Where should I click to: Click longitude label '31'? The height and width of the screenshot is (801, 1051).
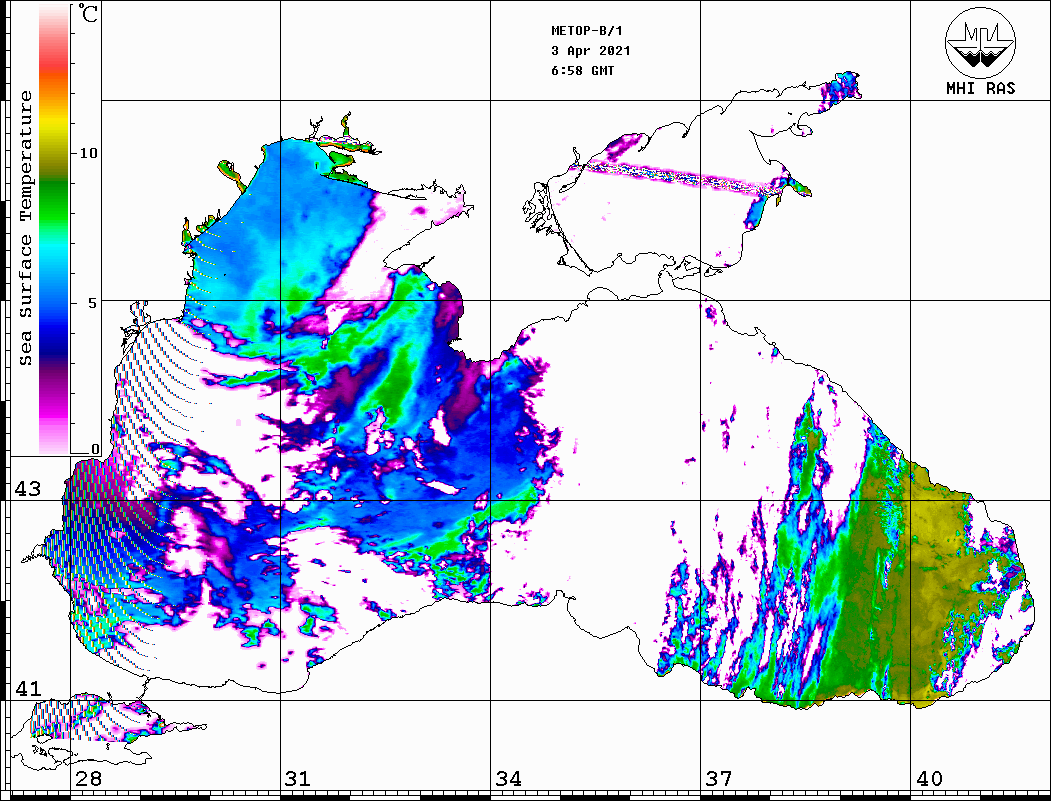(298, 779)
